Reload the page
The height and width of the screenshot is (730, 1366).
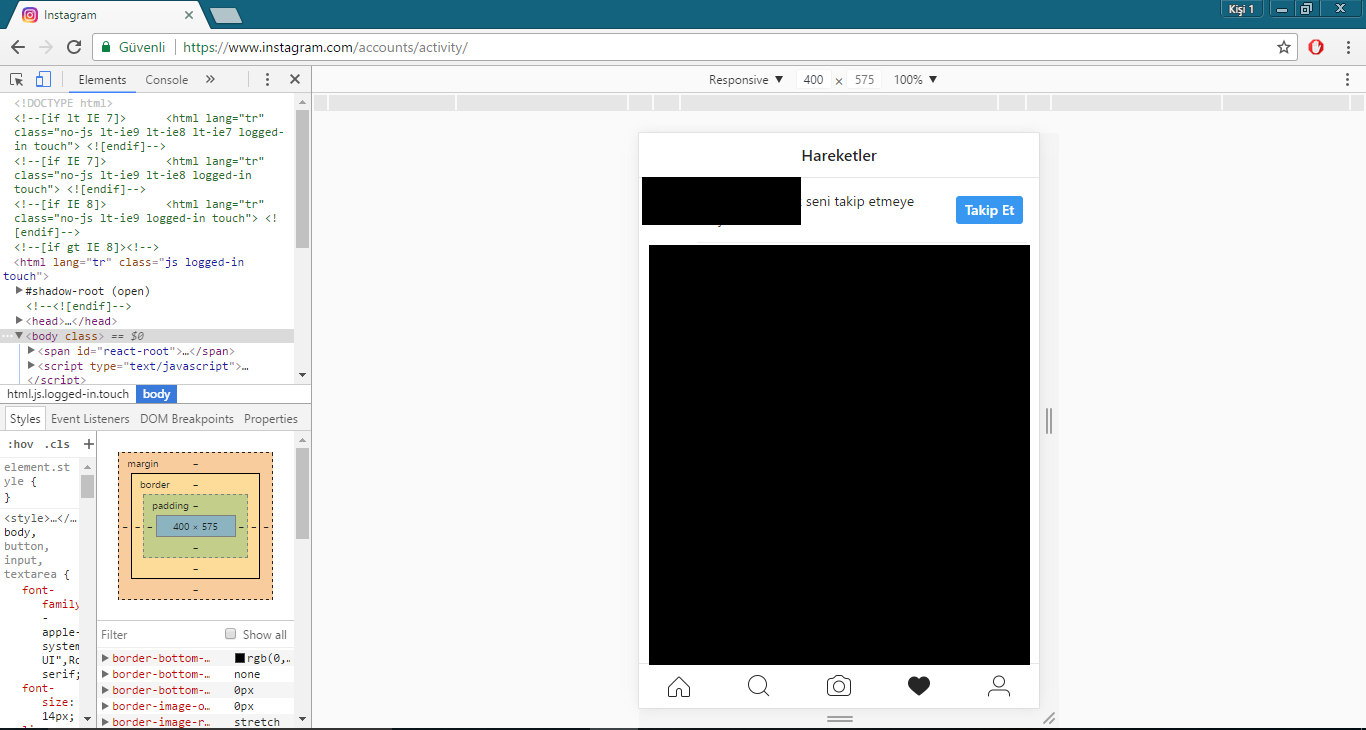click(x=74, y=47)
